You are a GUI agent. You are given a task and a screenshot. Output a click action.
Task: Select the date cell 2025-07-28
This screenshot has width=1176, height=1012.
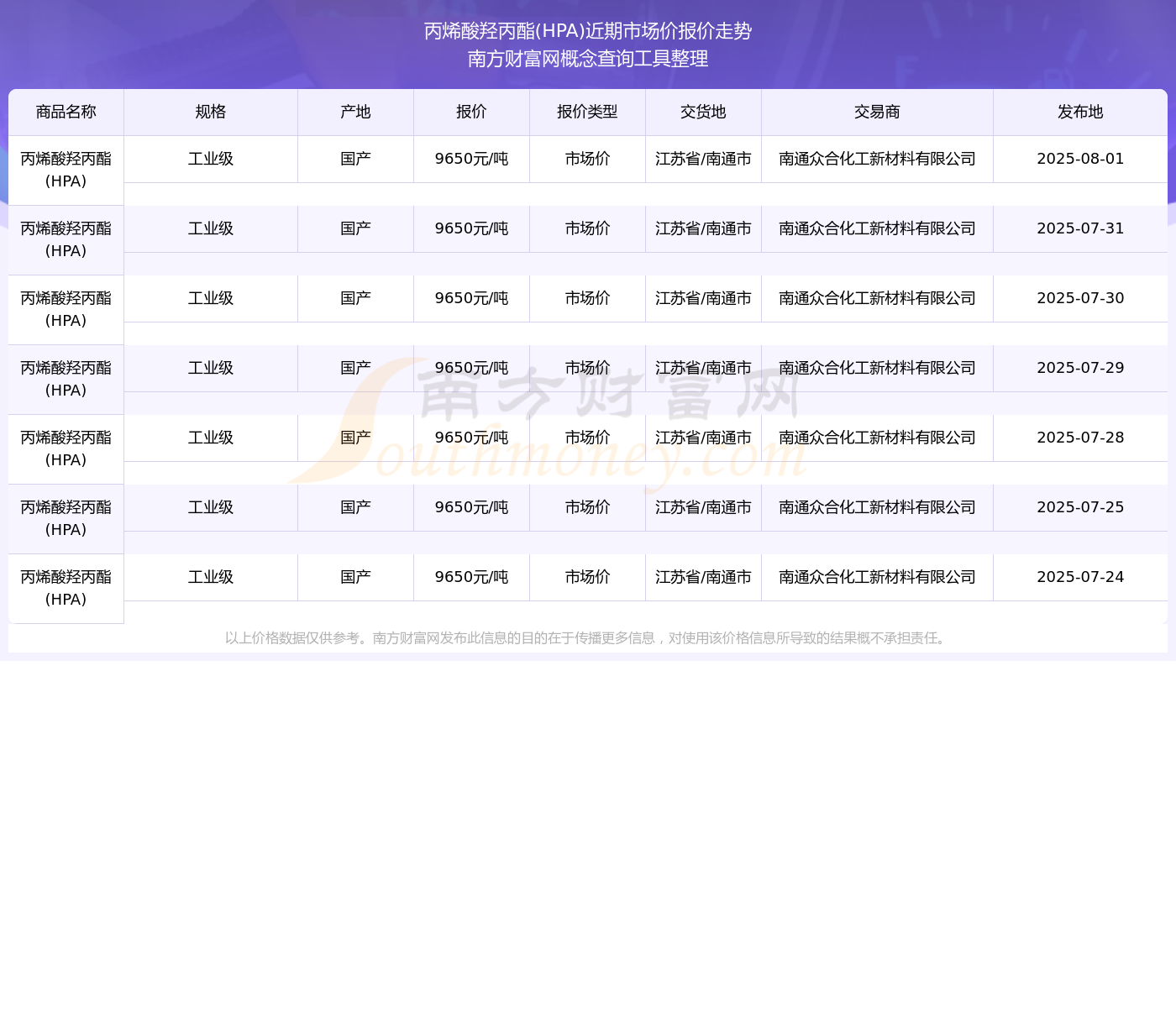(1080, 438)
